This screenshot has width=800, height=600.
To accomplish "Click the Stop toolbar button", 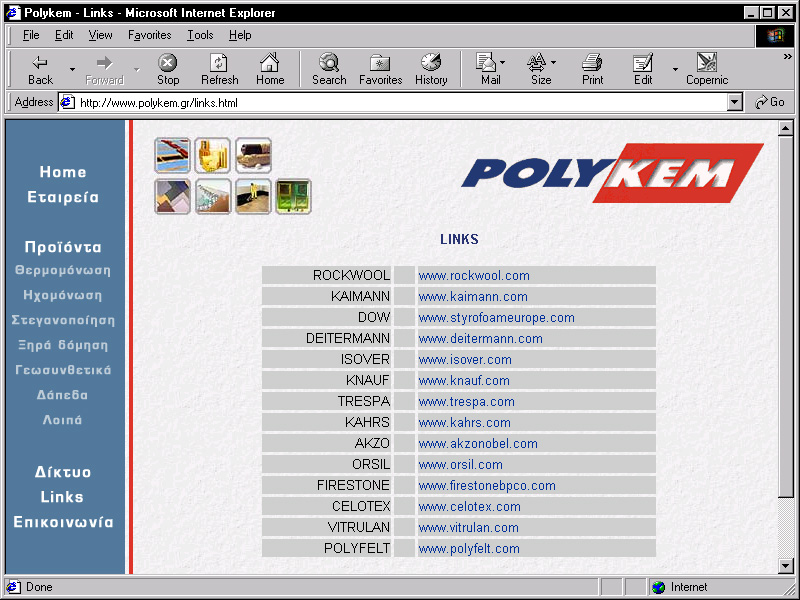I will (167, 69).
